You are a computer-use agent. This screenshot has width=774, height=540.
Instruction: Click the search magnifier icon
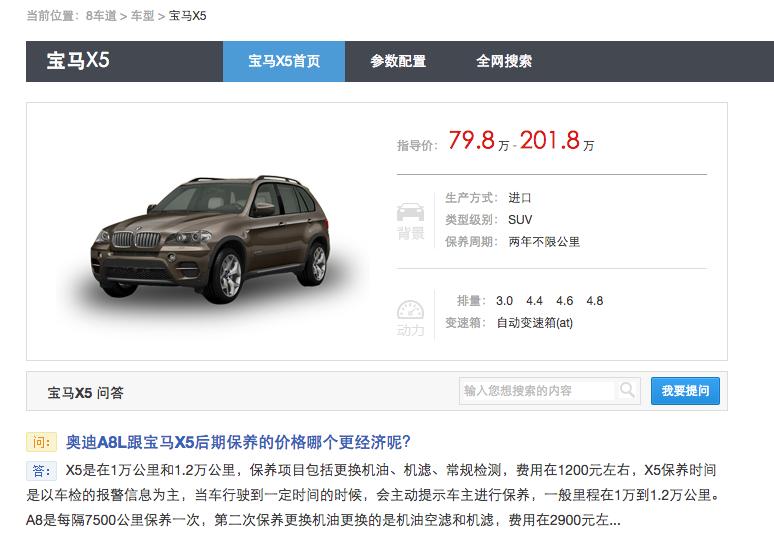click(x=627, y=390)
